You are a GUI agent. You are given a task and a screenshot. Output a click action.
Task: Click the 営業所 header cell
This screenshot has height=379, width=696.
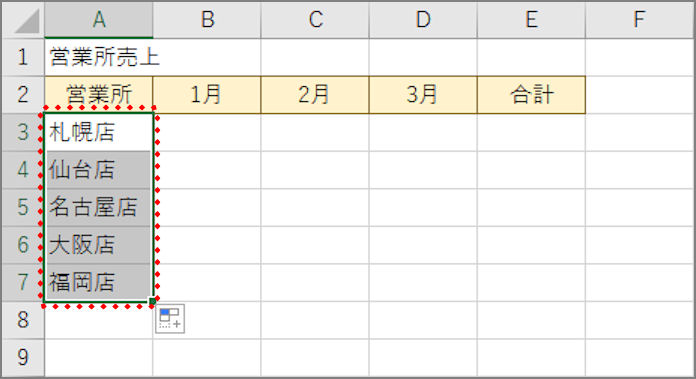(99, 95)
